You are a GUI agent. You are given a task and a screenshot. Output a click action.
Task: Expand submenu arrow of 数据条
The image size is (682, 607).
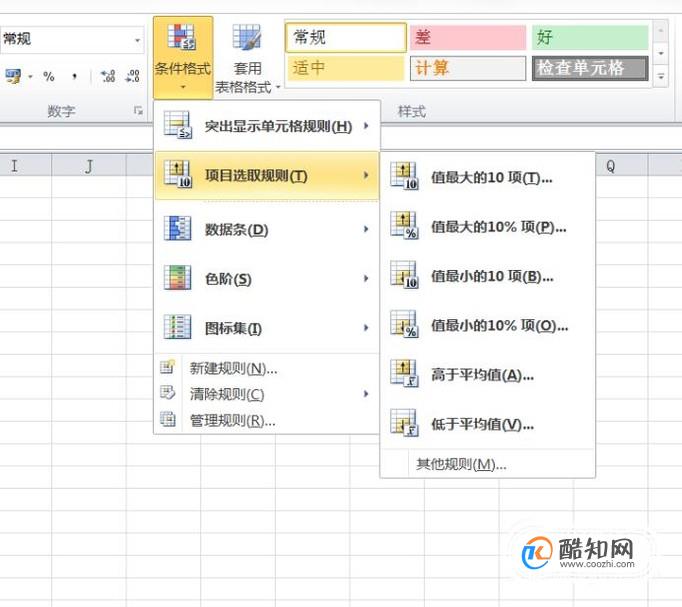point(366,229)
